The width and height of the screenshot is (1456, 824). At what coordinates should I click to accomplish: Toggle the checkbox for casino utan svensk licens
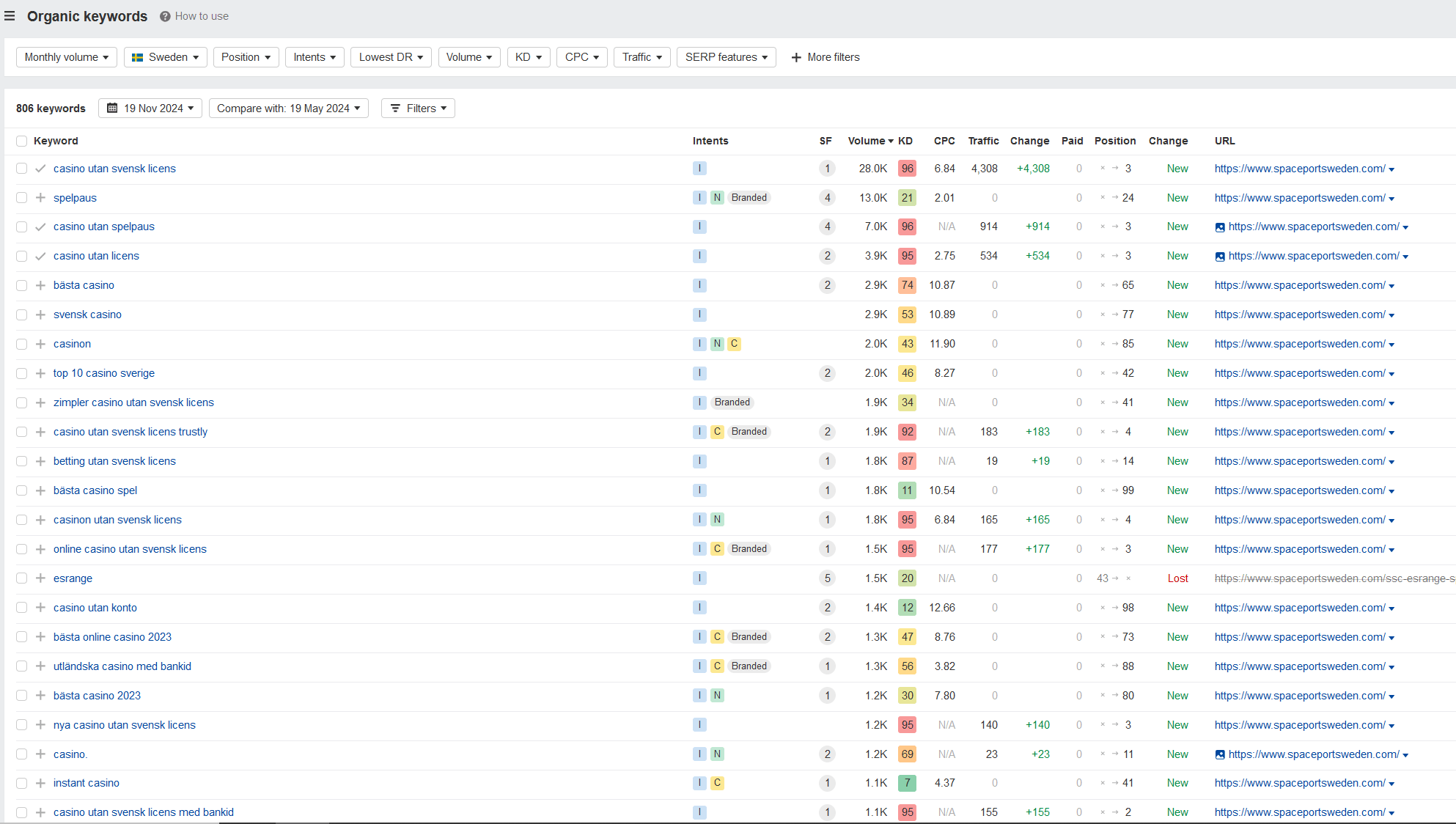coord(22,168)
